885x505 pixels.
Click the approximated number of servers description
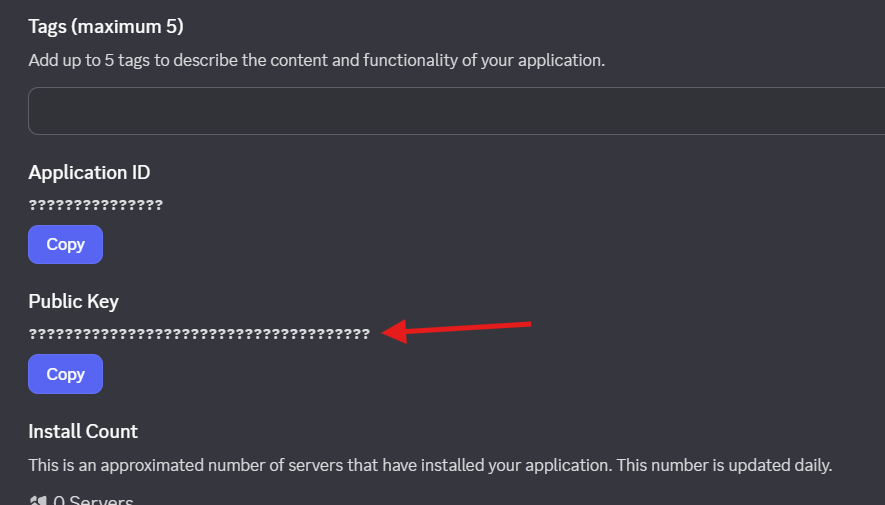point(430,466)
